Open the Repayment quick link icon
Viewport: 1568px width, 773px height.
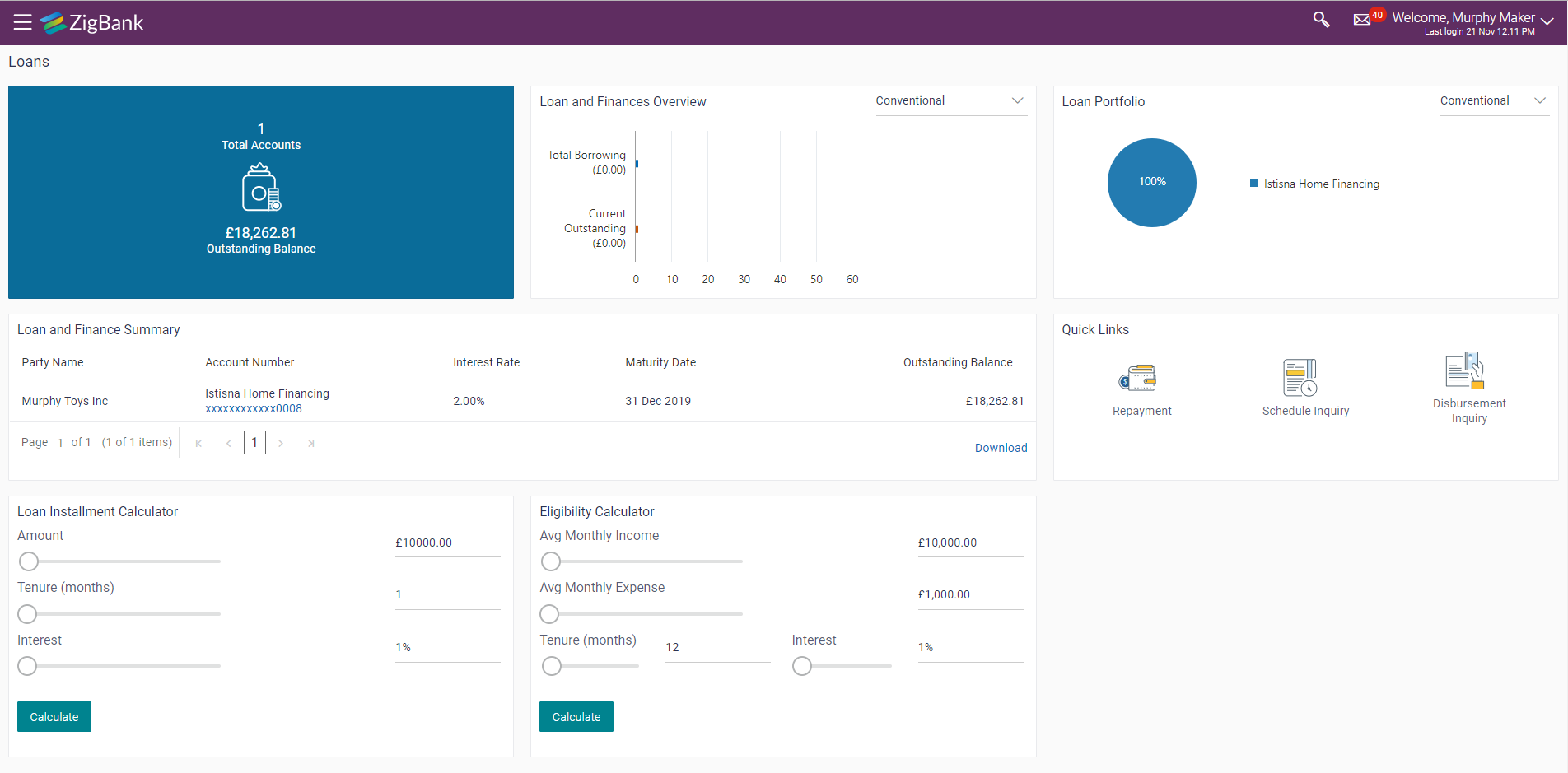pos(1137,378)
